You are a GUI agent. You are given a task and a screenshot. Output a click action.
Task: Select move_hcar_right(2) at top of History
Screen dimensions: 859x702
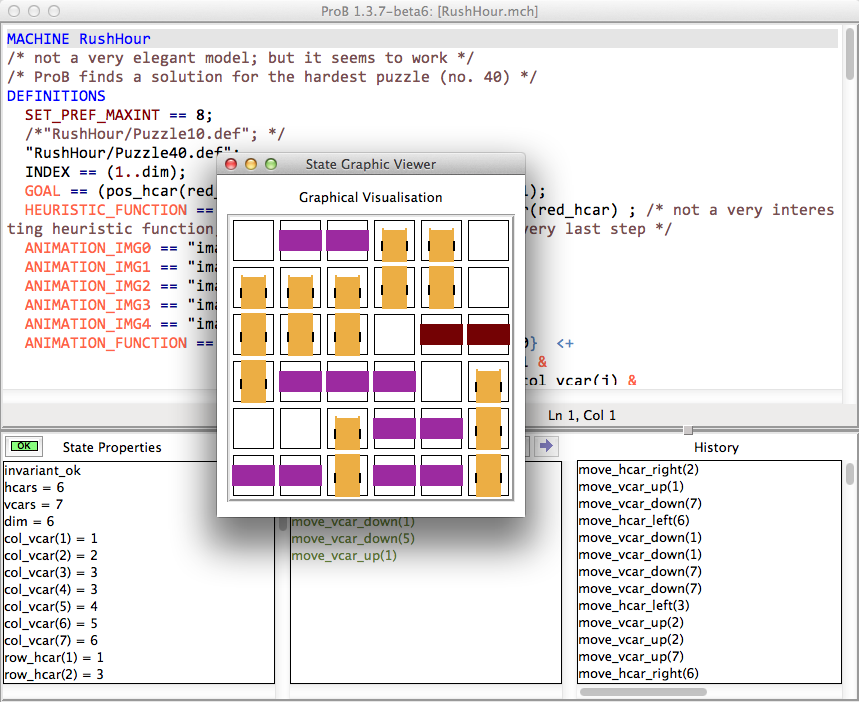coord(629,468)
